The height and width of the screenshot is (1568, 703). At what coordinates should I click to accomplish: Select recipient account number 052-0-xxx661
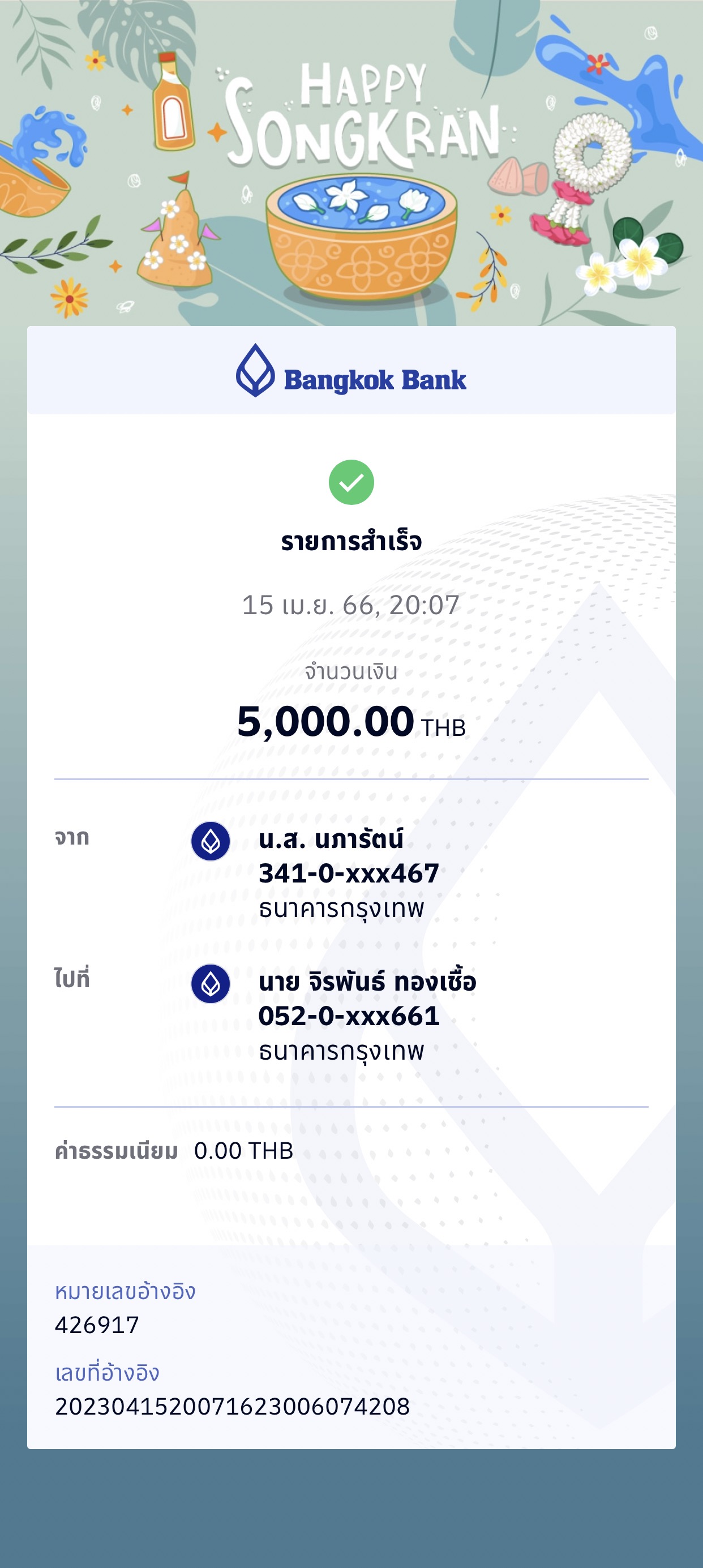click(x=348, y=1016)
